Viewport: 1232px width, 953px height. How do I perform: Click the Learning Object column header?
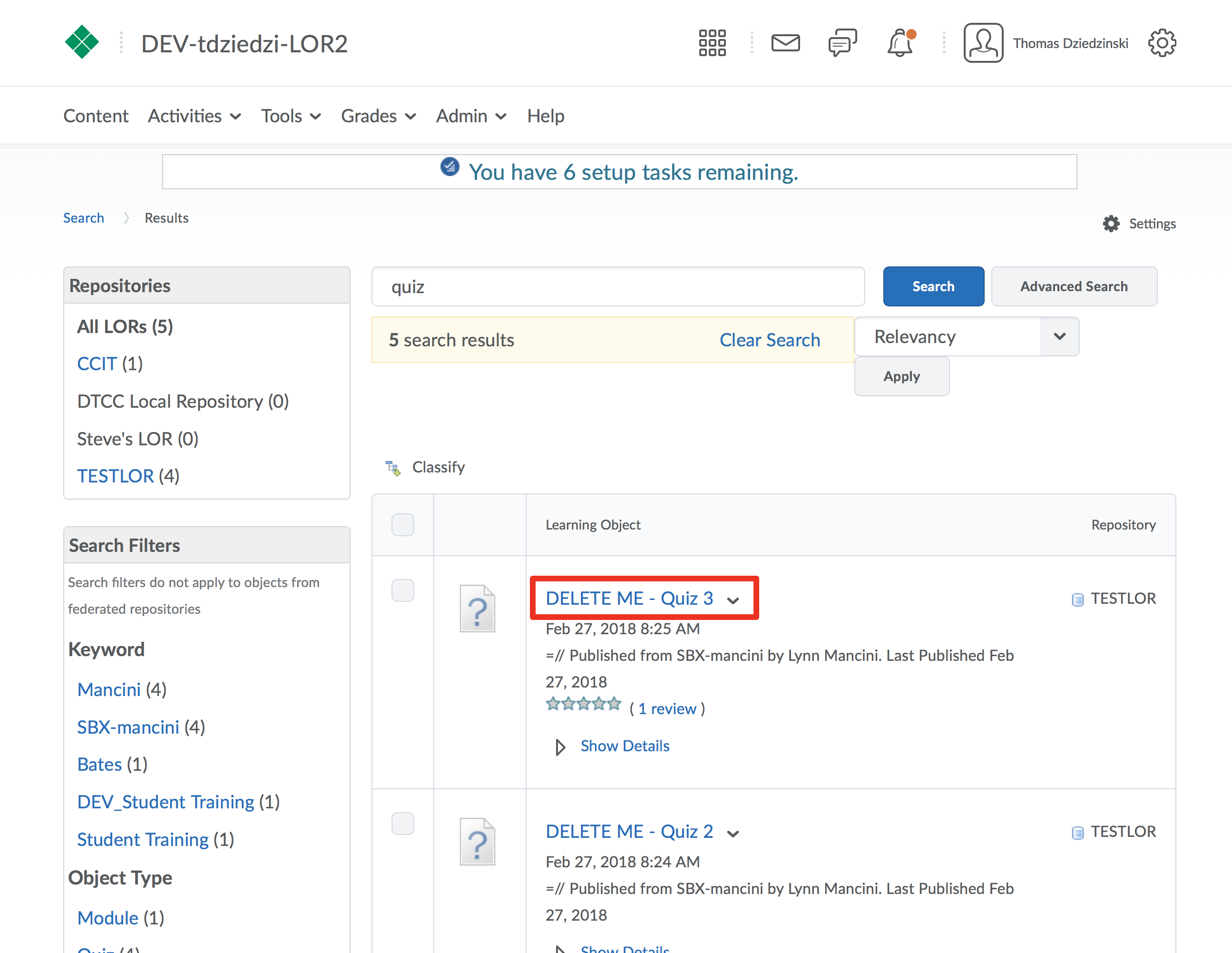pyautogui.click(x=593, y=525)
